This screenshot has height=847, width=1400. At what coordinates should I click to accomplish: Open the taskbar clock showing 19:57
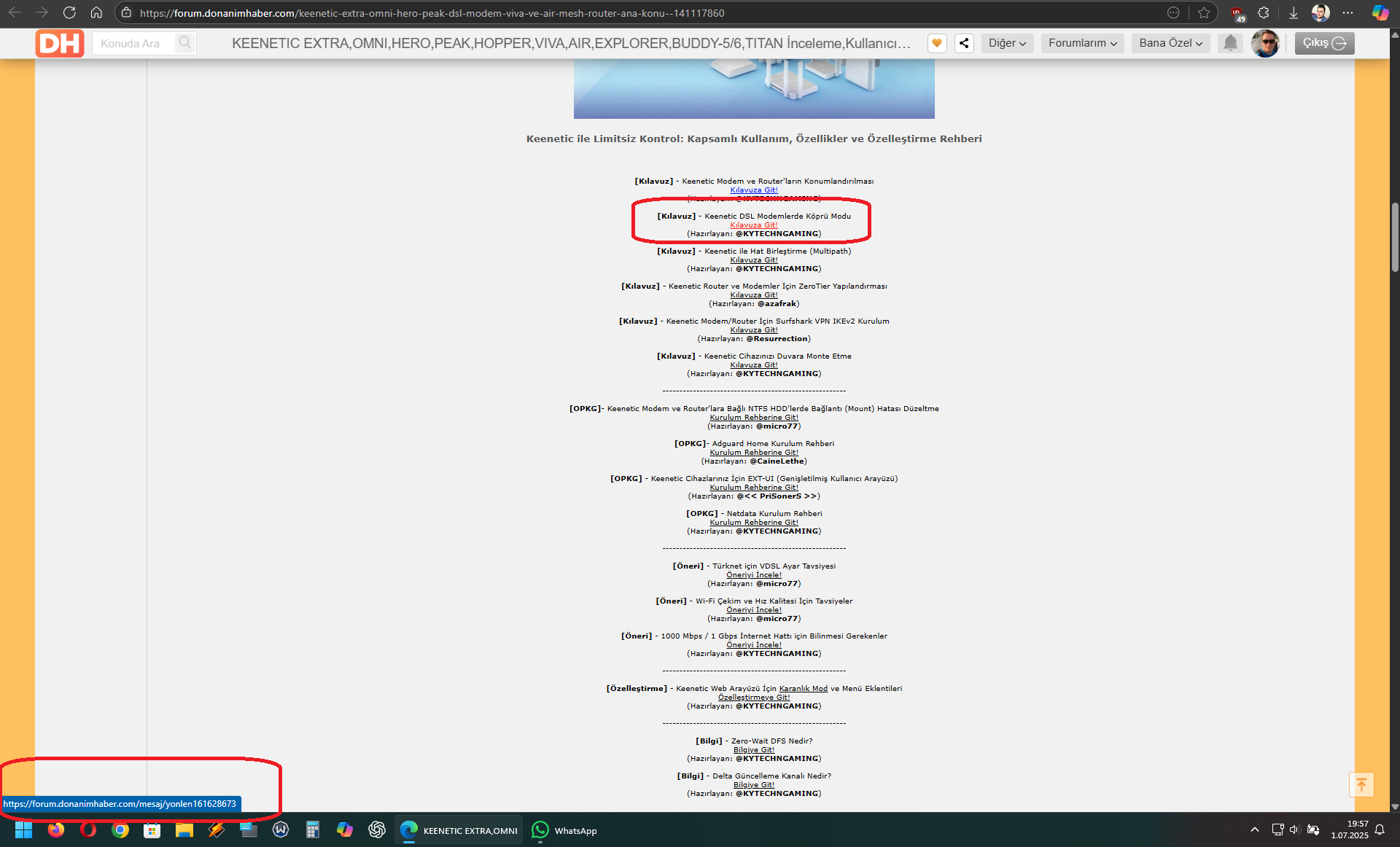tap(1349, 830)
